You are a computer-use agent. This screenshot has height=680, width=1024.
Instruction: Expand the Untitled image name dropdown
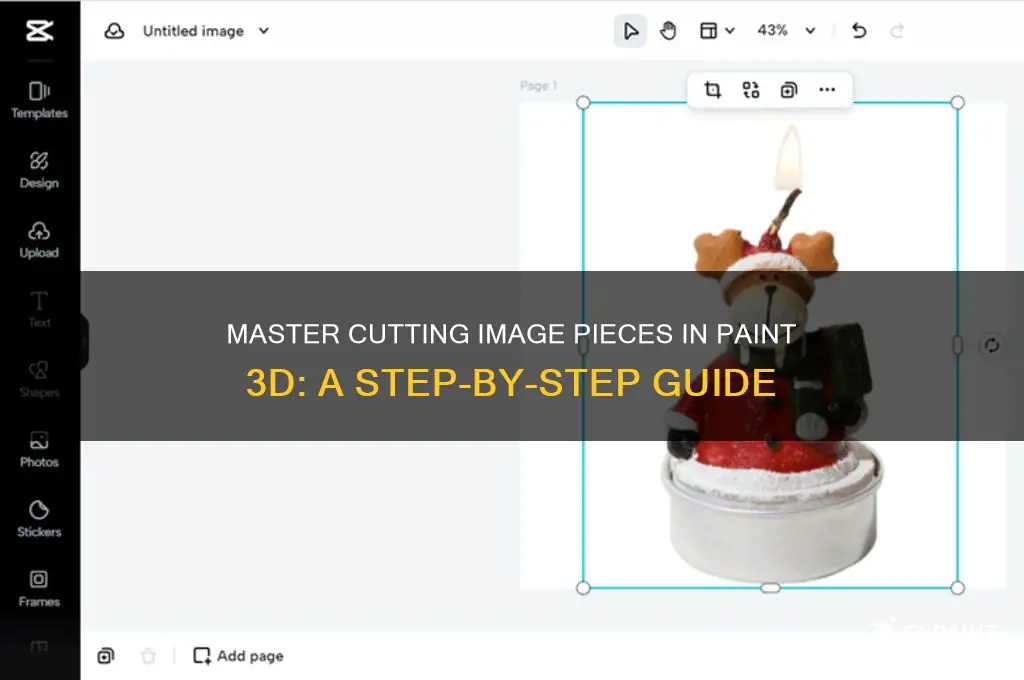click(263, 31)
